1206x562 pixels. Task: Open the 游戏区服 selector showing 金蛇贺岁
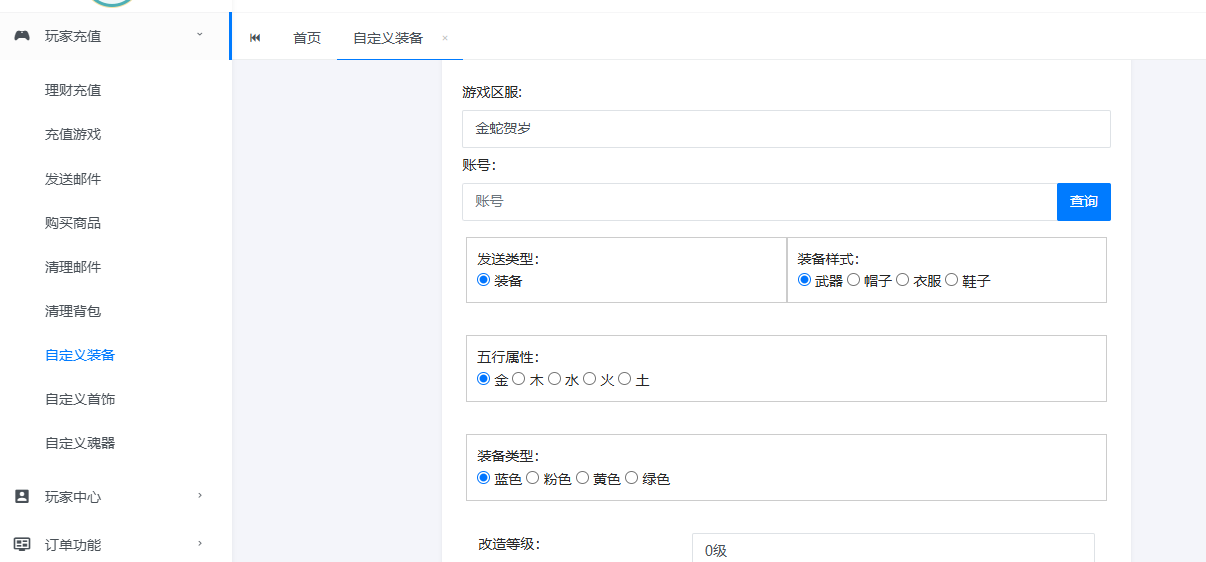(785, 129)
